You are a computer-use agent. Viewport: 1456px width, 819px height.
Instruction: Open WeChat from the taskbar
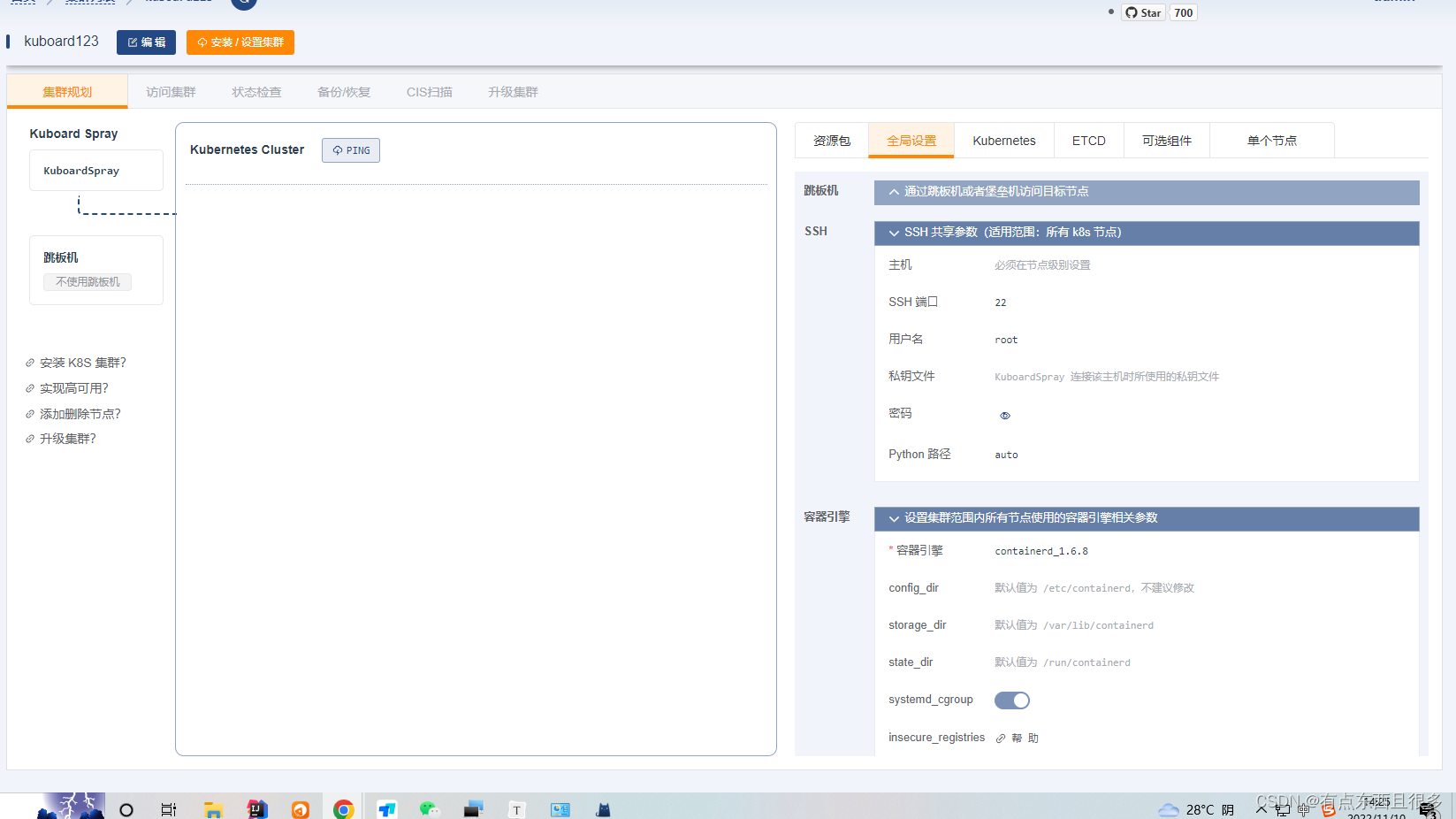tap(430, 809)
